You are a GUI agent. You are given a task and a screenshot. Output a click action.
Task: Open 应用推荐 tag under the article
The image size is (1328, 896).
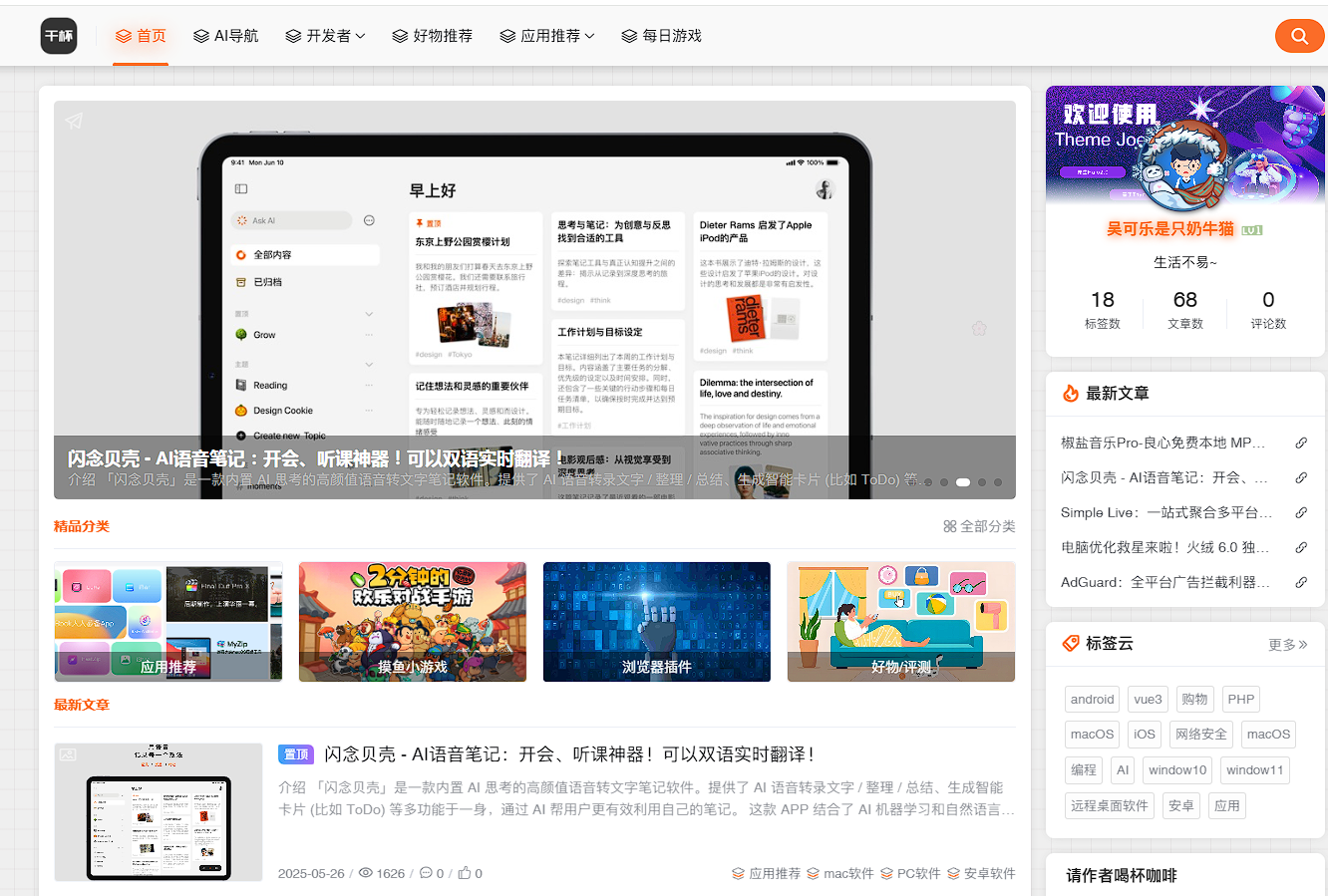tap(766, 873)
